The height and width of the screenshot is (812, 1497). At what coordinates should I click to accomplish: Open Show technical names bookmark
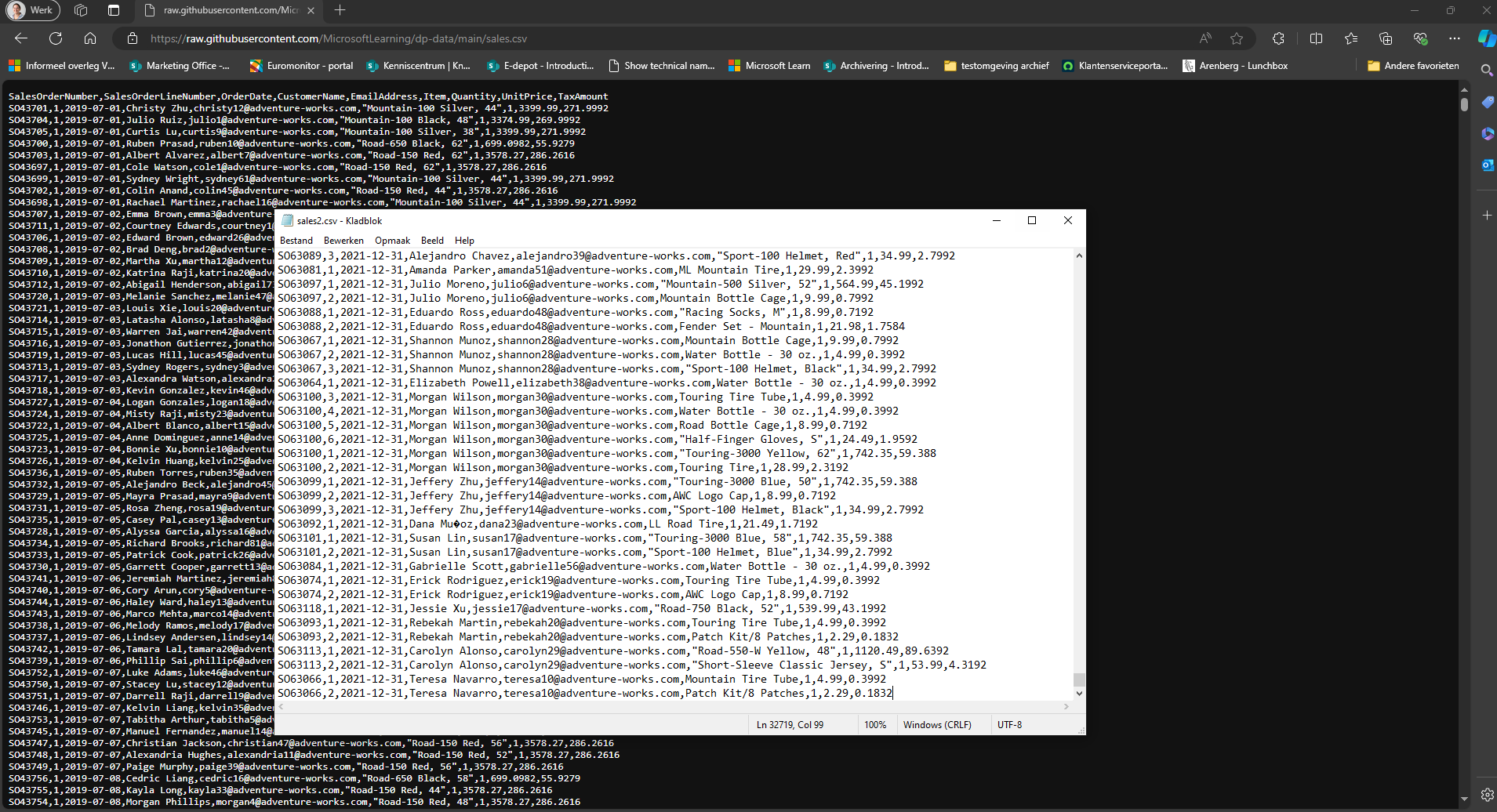coord(661,66)
